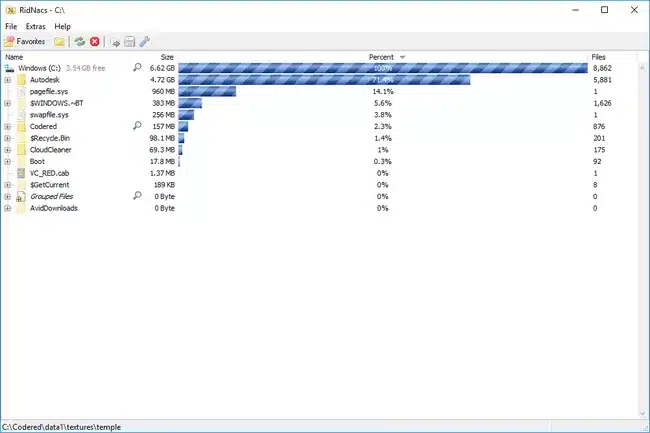Viewport: 650px width, 433px height.
Task: Expand the Autodesk folder node
Action: 8,80
